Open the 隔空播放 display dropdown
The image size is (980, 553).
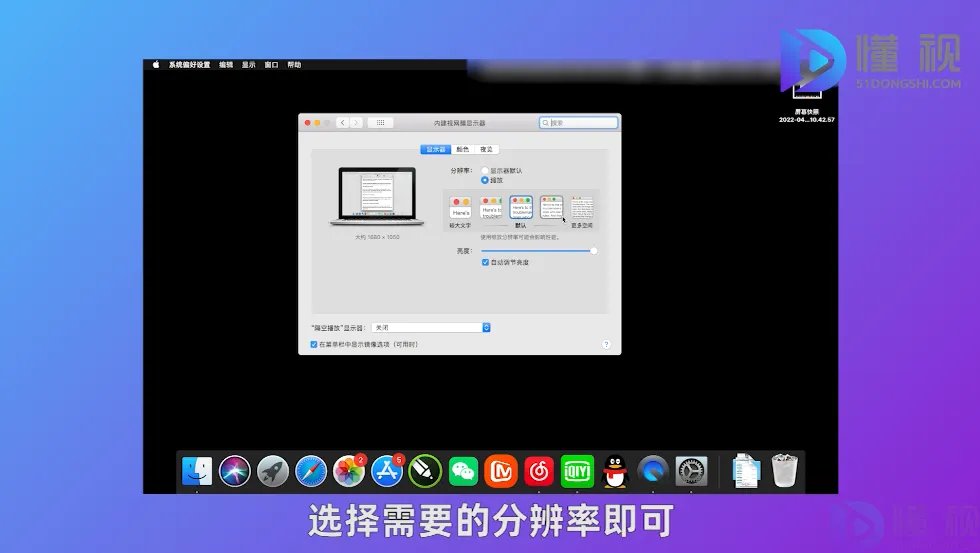click(431, 327)
